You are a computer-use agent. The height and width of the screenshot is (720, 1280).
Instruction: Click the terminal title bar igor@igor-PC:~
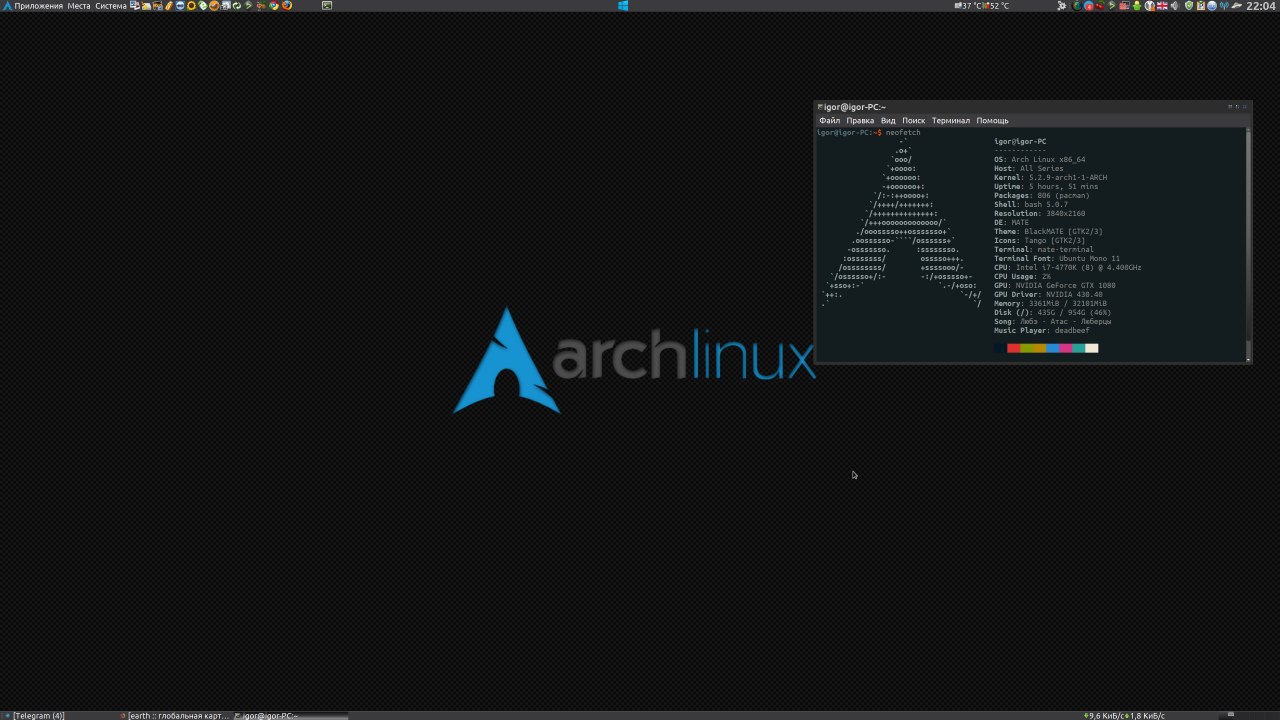pos(1033,107)
